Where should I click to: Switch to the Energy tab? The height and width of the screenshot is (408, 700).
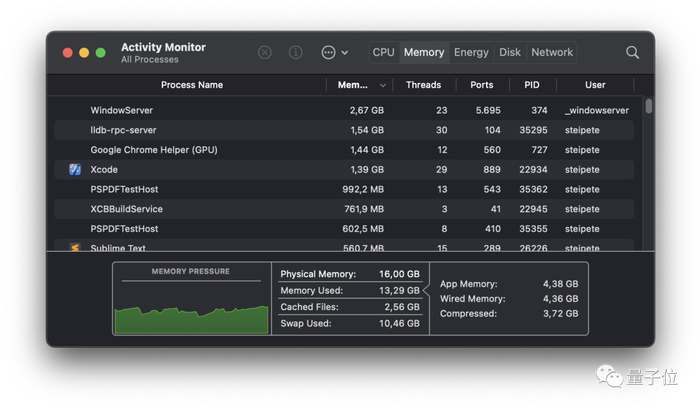pos(471,52)
